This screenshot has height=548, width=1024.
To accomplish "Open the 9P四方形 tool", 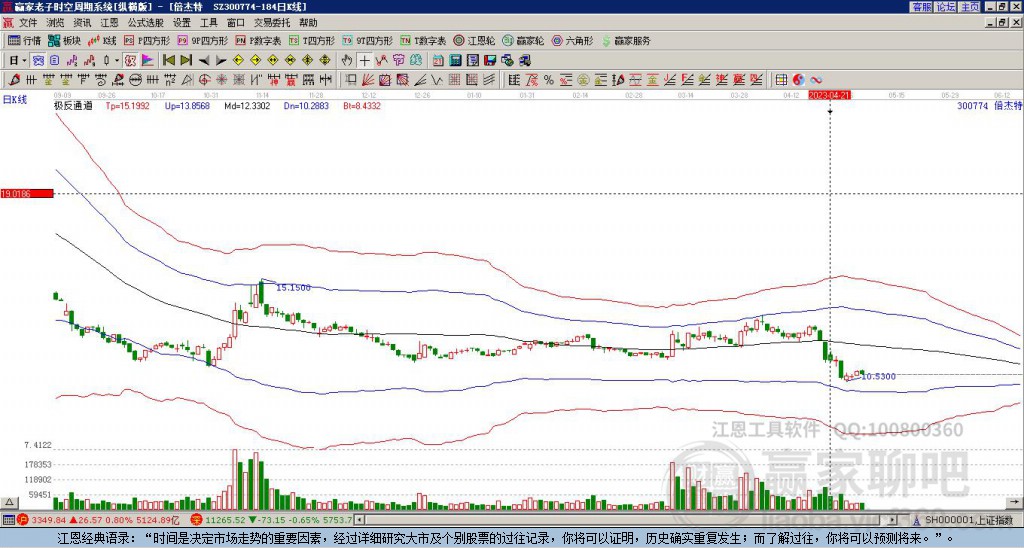I will 202,40.
